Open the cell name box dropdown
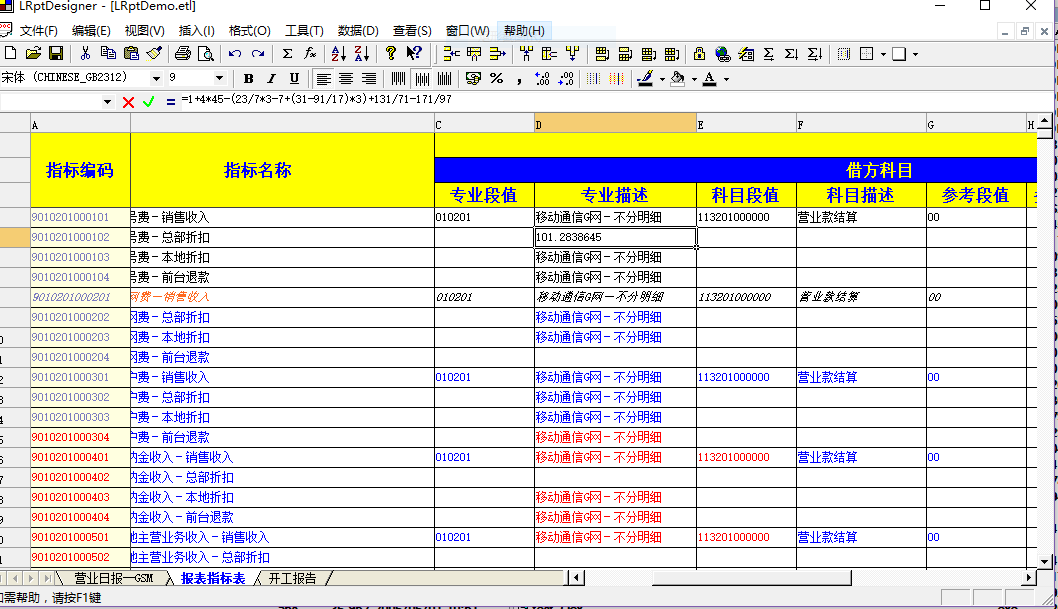The image size is (1058, 609). (107, 102)
